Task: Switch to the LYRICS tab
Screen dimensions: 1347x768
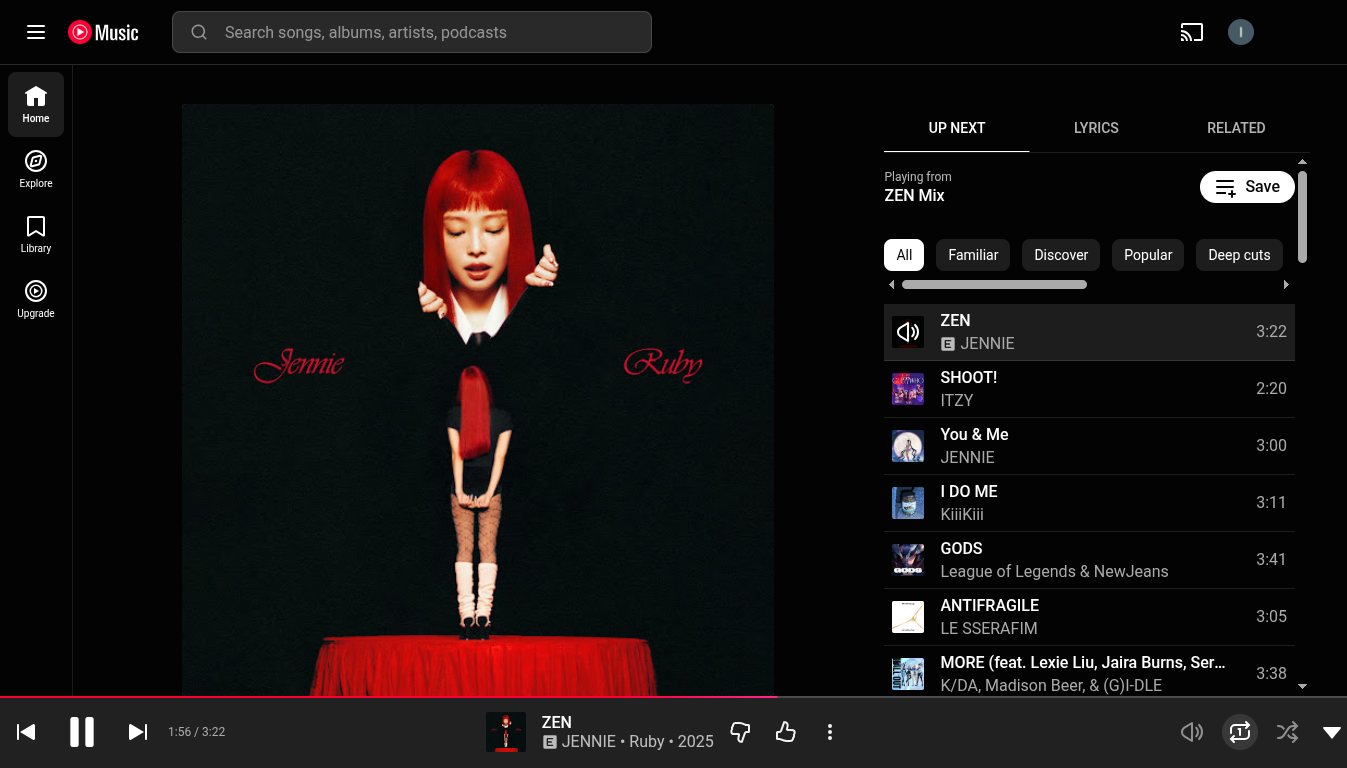Action: (1096, 128)
